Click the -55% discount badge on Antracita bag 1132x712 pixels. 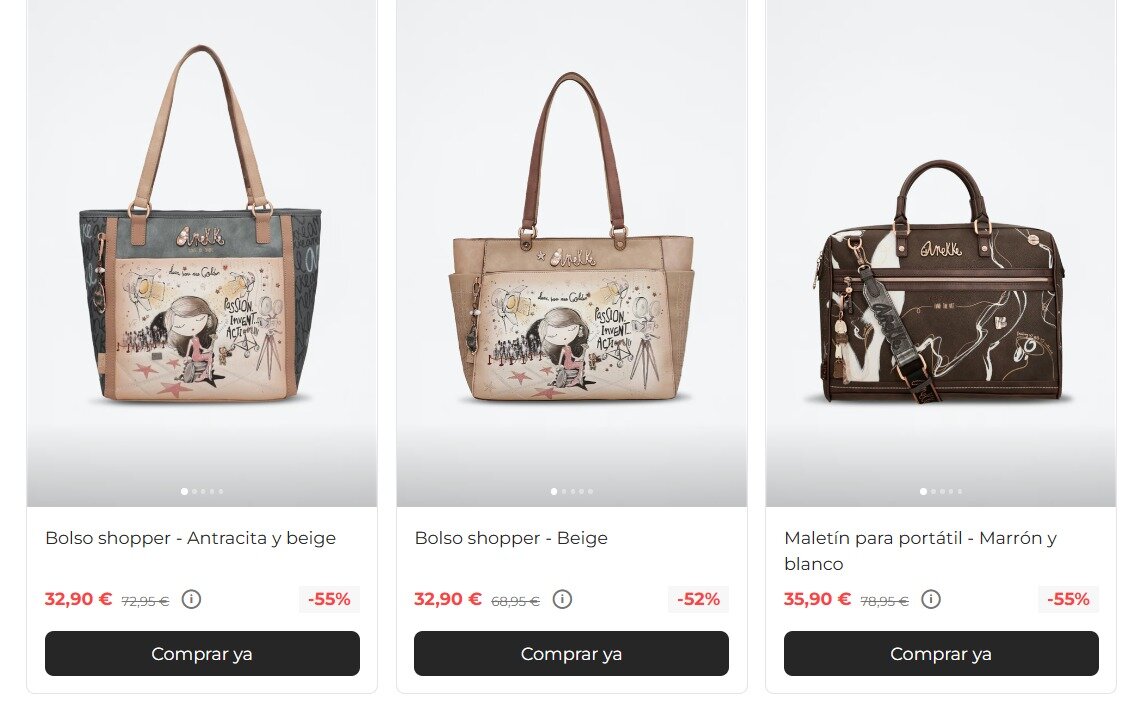click(329, 599)
